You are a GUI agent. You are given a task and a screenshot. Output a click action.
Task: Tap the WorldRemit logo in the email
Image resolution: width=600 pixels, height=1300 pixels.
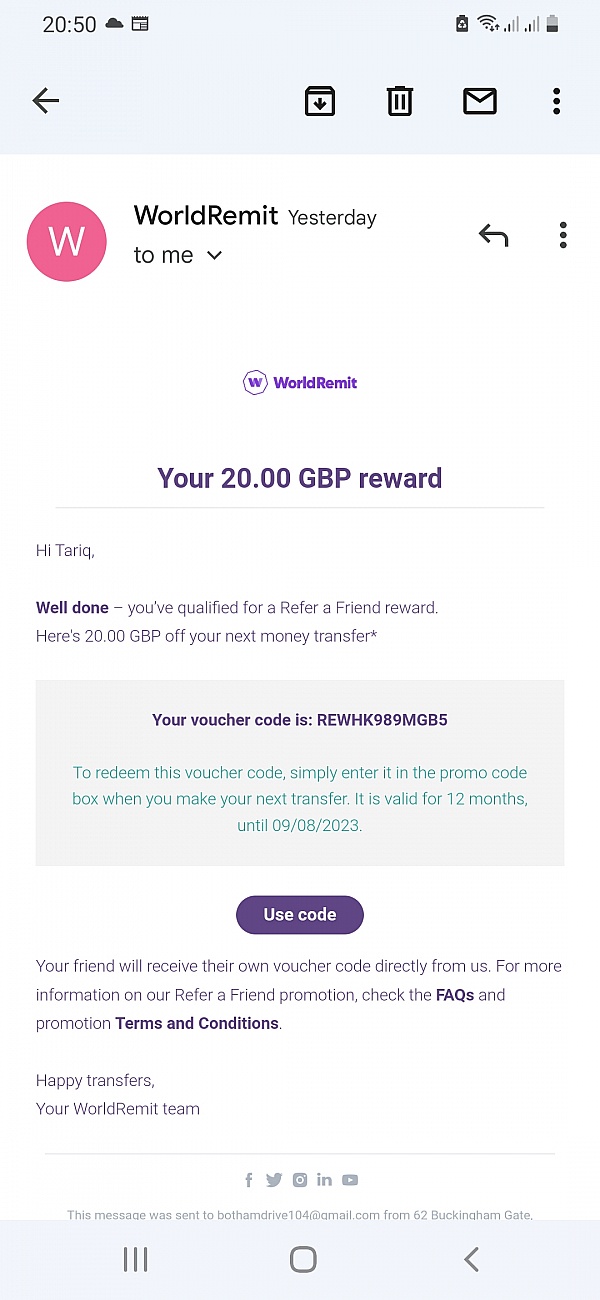tap(300, 382)
